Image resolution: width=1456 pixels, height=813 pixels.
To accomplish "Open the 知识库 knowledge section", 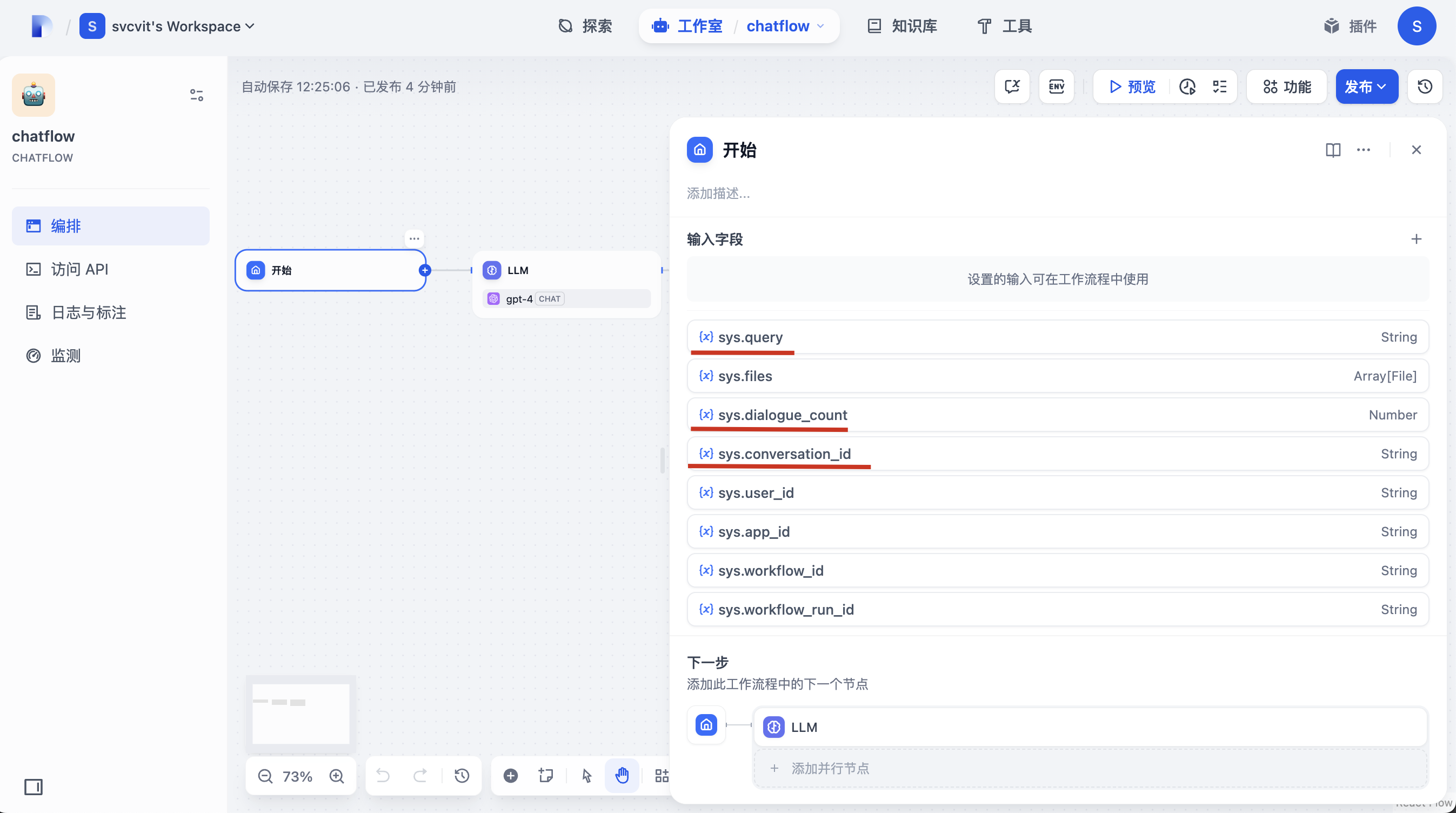I will click(x=901, y=26).
